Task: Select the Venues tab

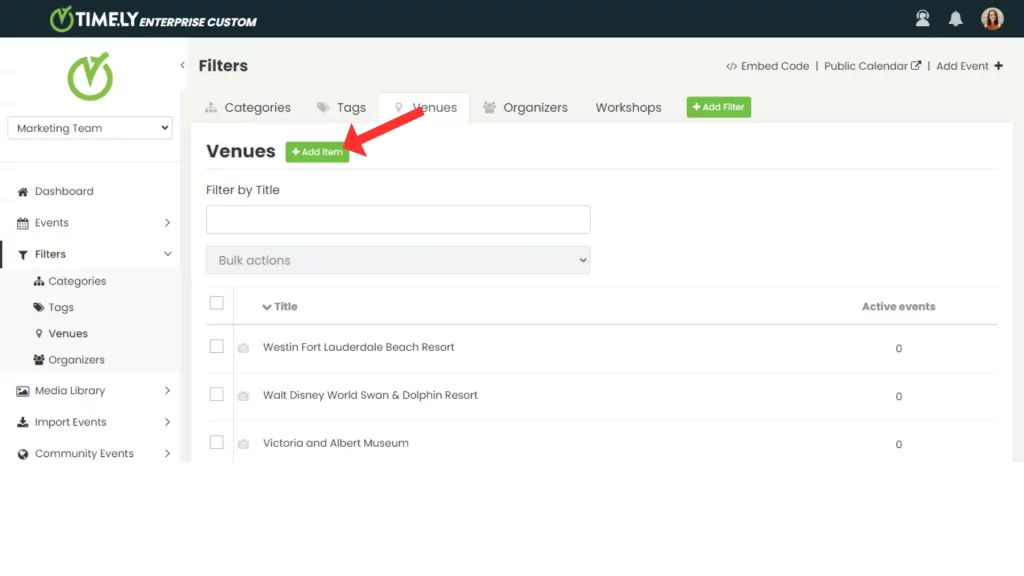Action: coord(424,107)
